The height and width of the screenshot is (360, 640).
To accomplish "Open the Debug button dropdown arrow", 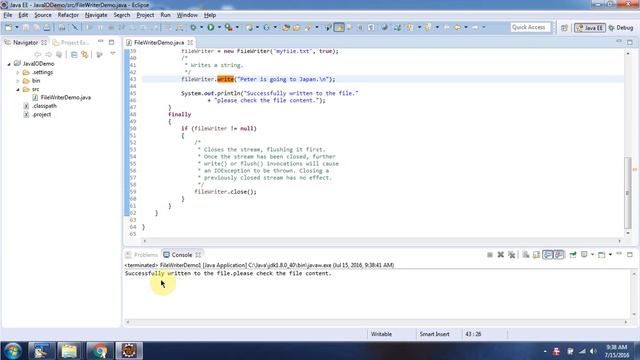I will [202, 27].
